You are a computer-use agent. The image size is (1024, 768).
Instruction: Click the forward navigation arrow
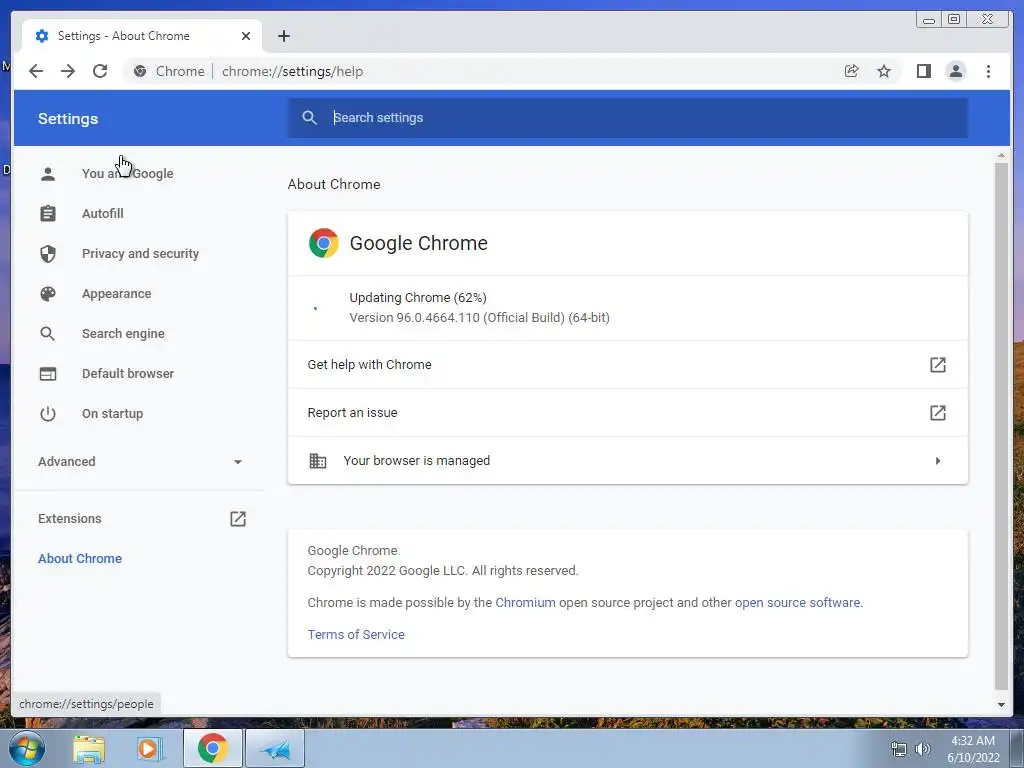point(68,71)
